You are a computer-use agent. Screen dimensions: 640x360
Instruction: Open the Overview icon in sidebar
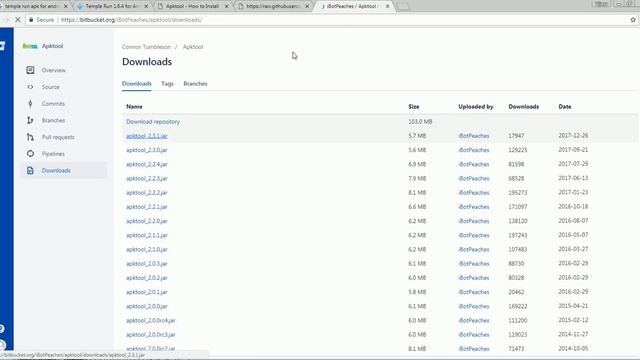coord(30,70)
